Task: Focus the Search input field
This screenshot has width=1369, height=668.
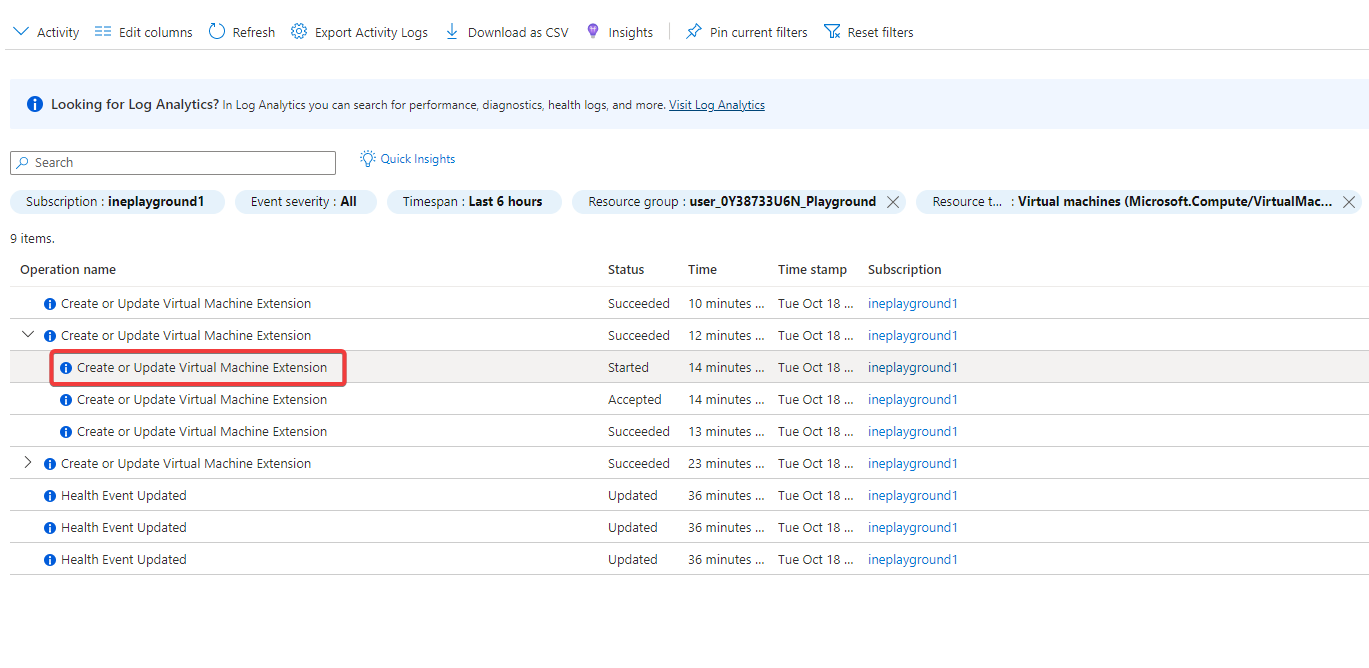Action: (x=173, y=163)
